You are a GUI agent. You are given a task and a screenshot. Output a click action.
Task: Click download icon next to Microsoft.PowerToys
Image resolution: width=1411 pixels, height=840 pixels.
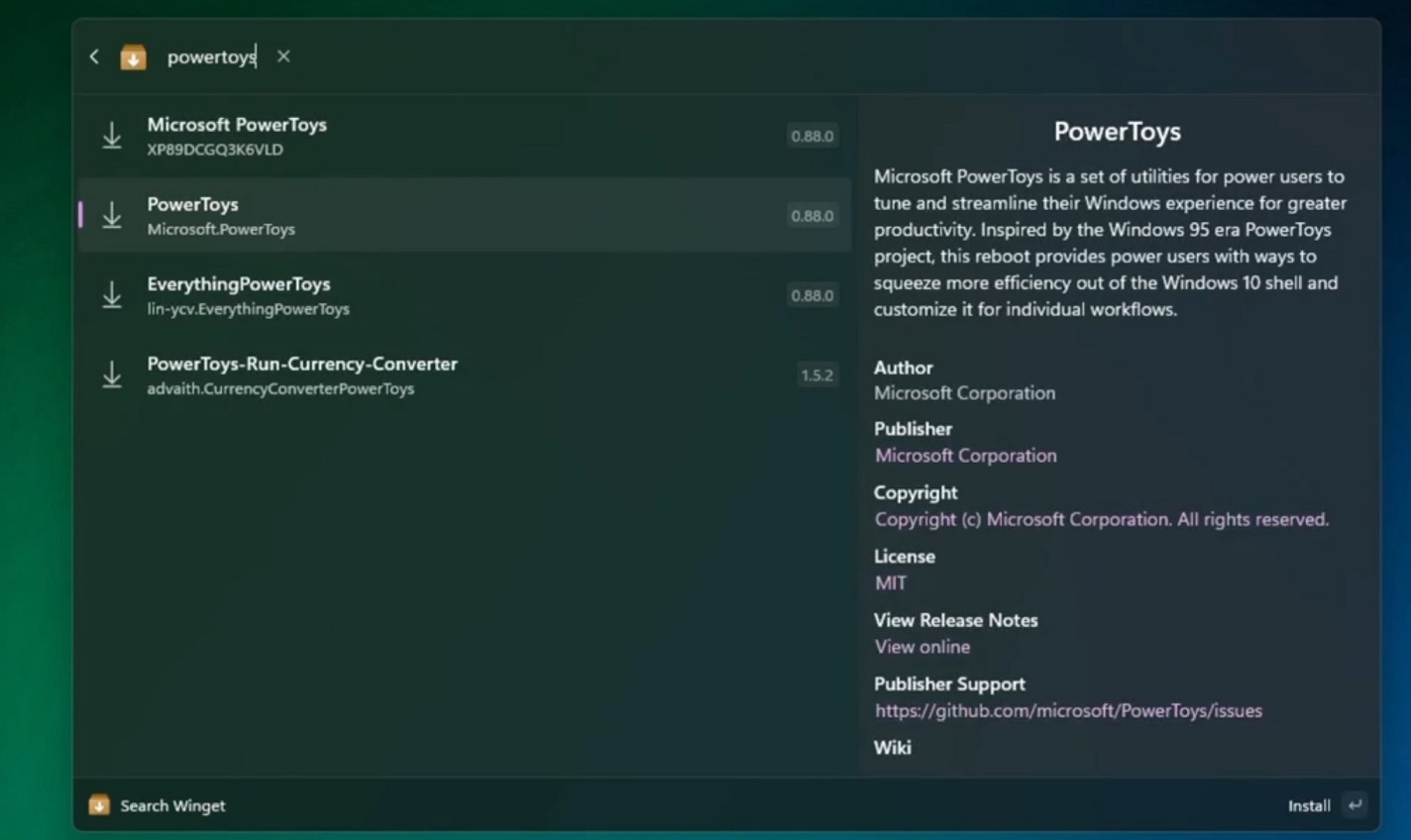pos(112,215)
